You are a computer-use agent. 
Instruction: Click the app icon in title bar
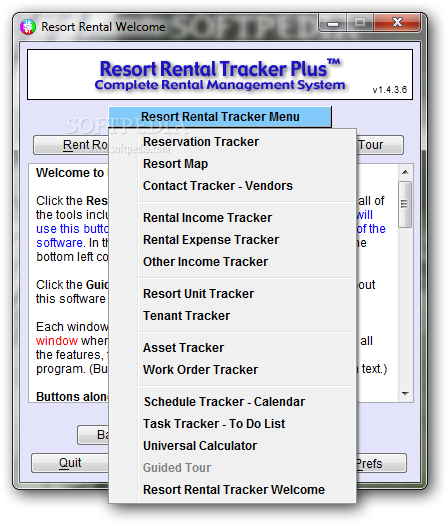tap(28, 27)
